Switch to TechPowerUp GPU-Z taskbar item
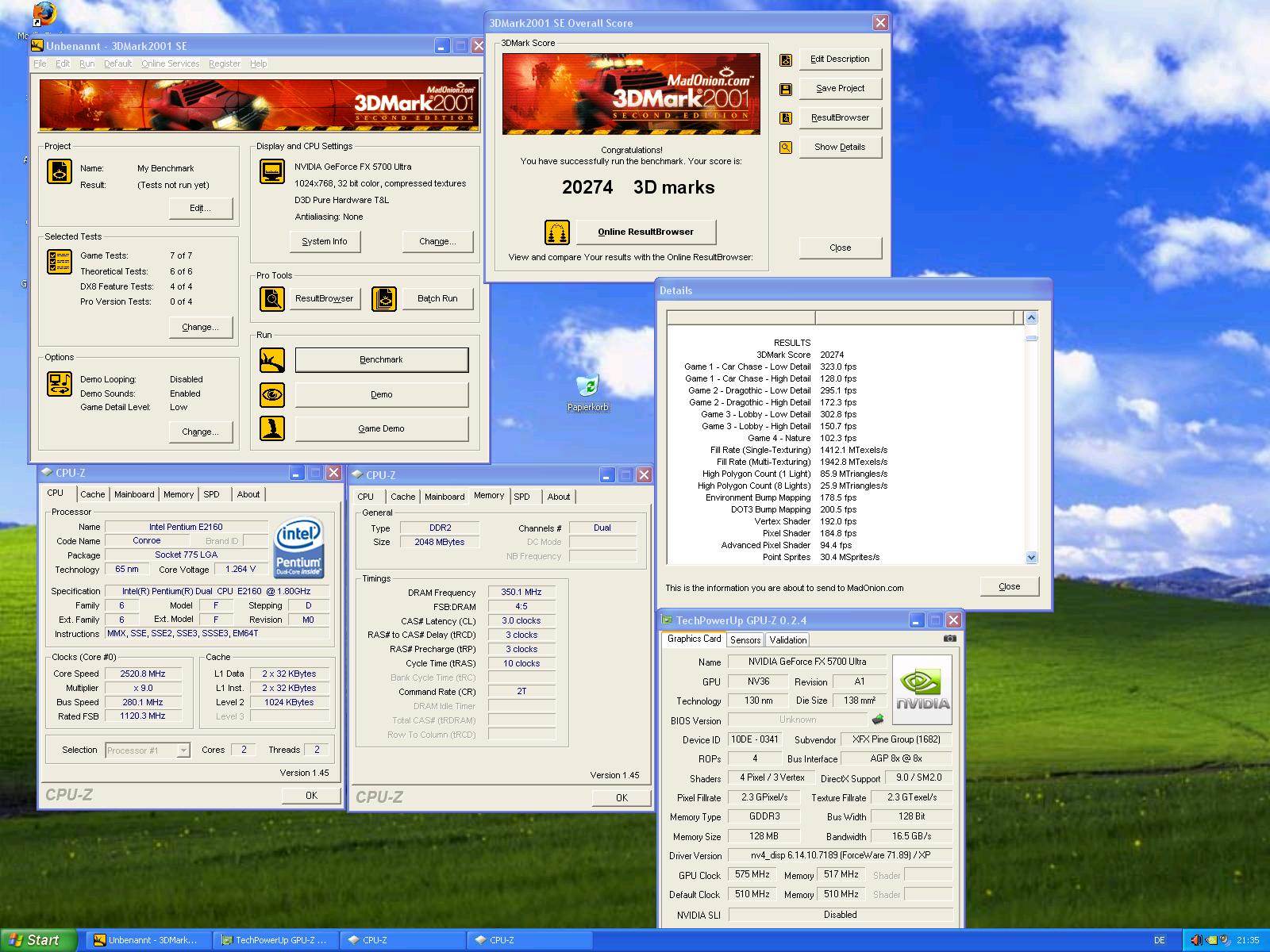The height and width of the screenshot is (952, 1270). (x=275, y=940)
